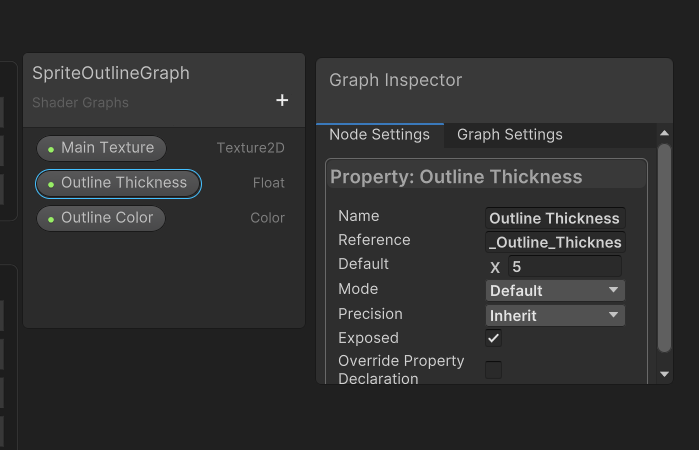Open the Mode dropdown
This screenshot has width=699, height=450.
[x=555, y=290]
